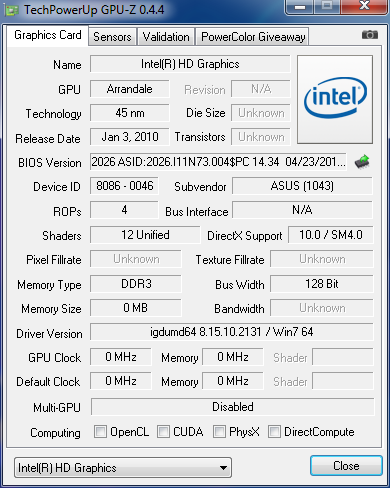Click the camera screenshot icon
This screenshot has width=390, height=488.
point(370,35)
